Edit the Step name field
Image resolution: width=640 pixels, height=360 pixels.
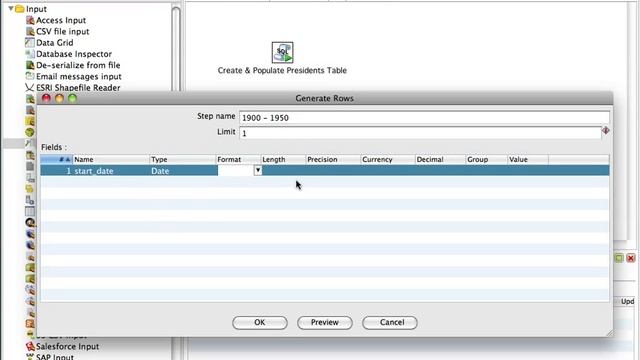click(x=424, y=118)
